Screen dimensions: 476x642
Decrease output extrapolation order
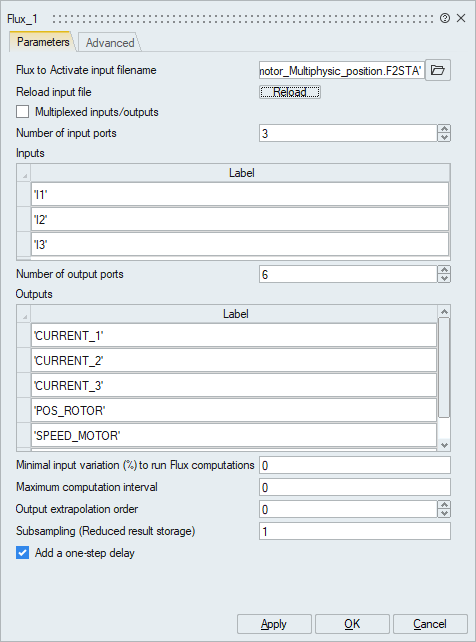444,513
